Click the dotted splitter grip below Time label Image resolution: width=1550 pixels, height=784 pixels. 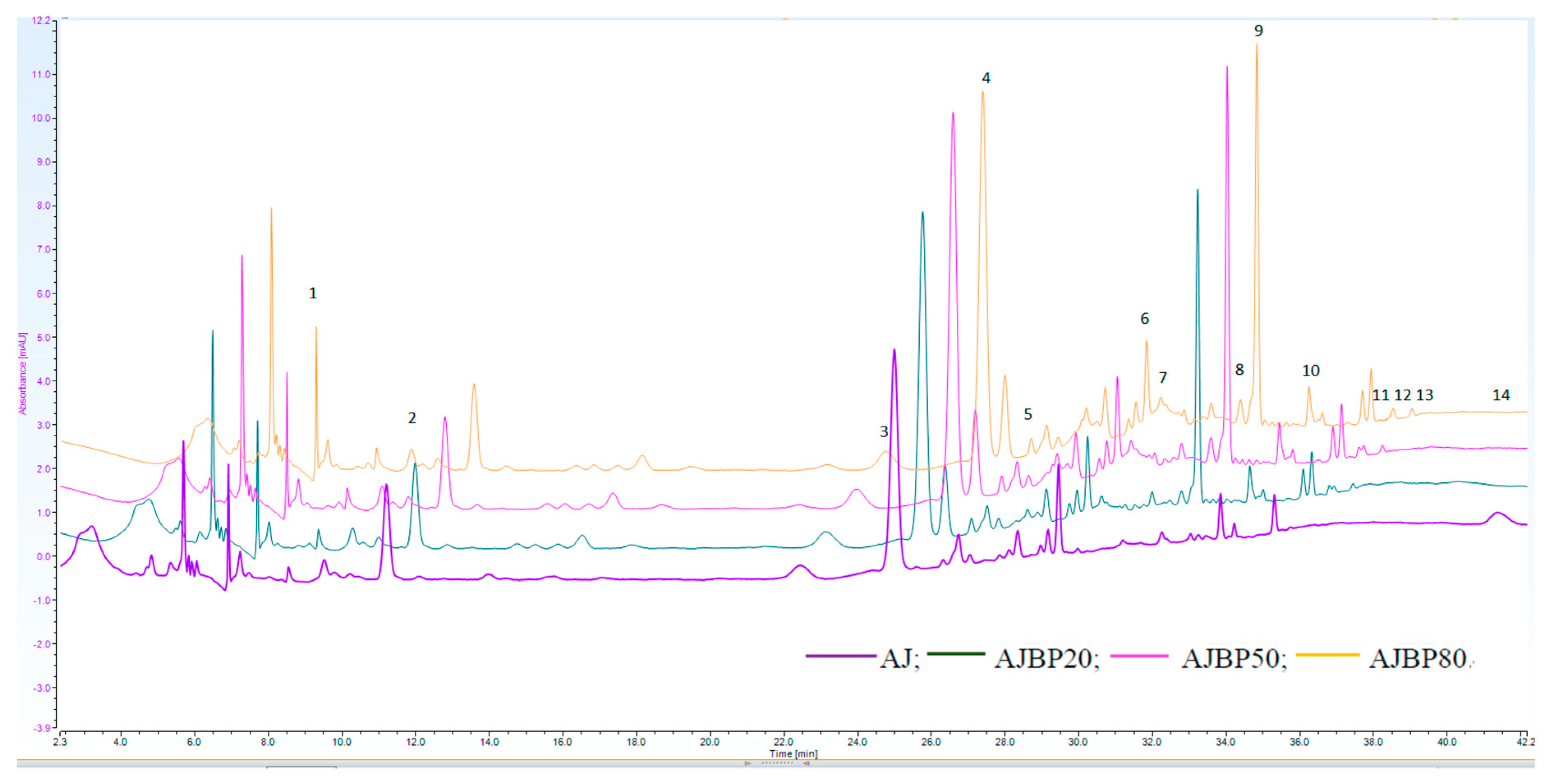point(777,763)
